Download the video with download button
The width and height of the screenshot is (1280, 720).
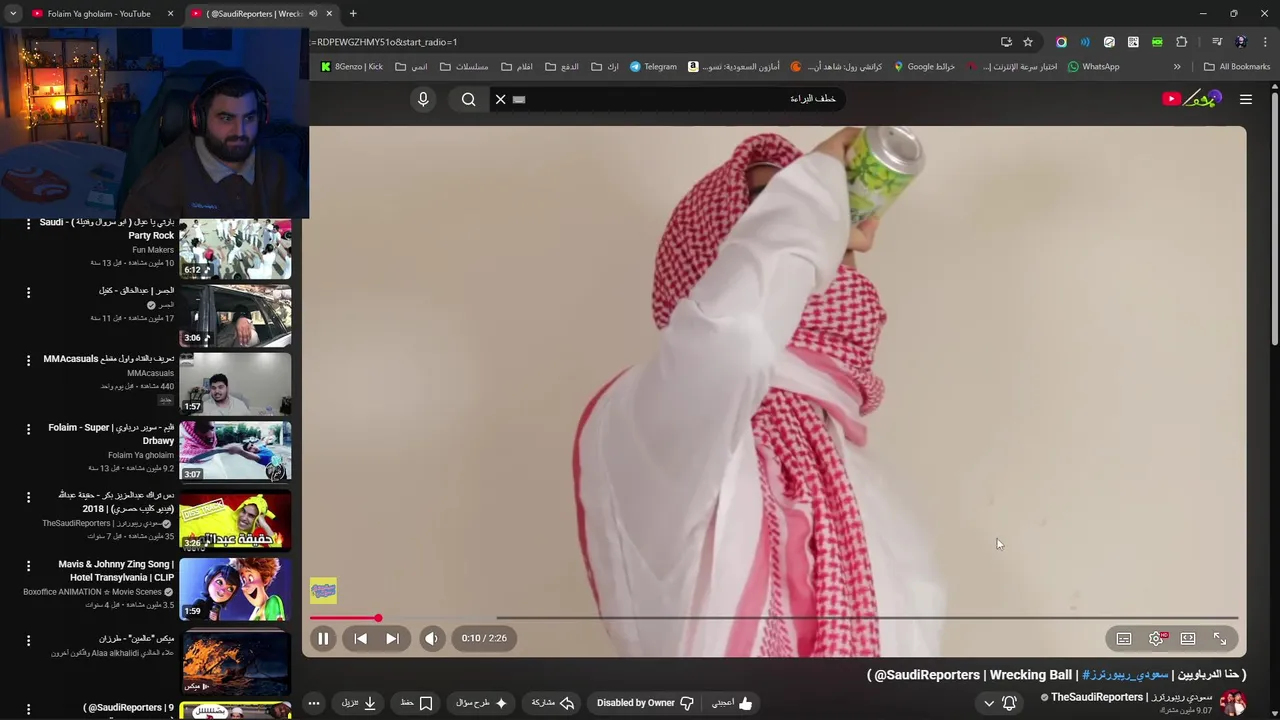coord(359,703)
